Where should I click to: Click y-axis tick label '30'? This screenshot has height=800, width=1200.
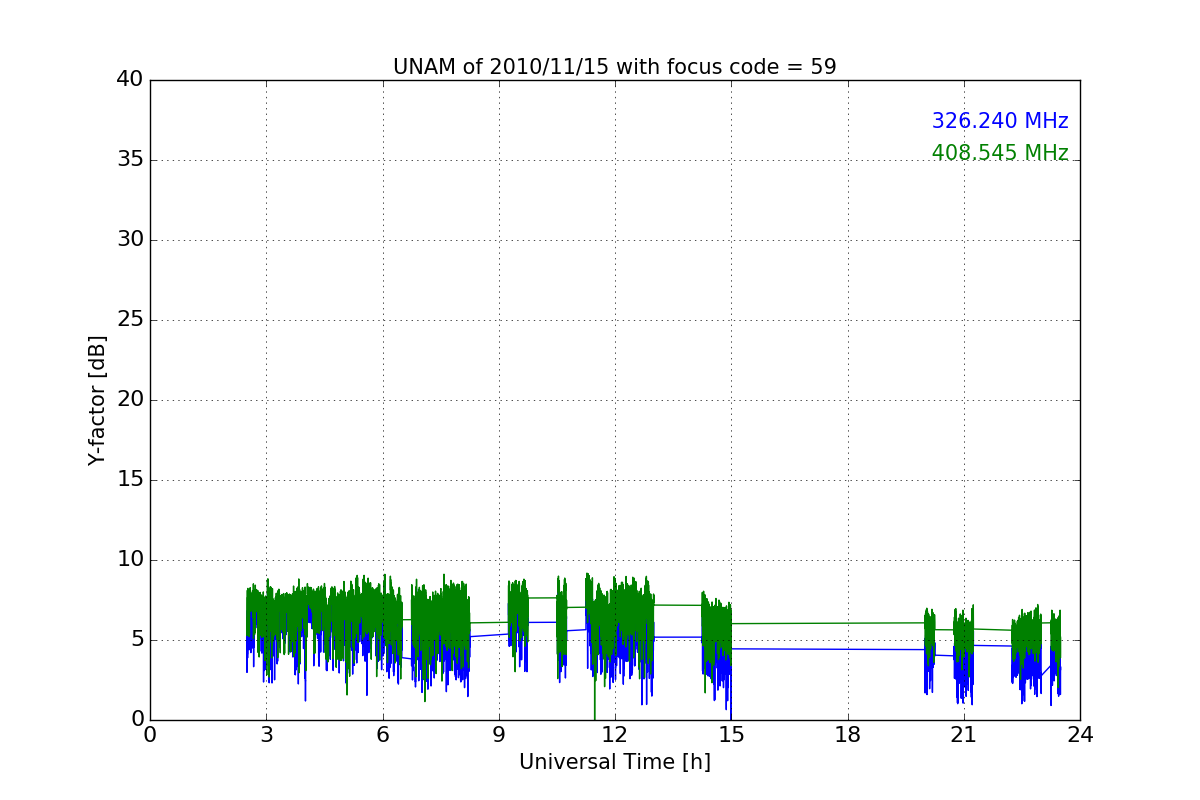[x=130, y=240]
